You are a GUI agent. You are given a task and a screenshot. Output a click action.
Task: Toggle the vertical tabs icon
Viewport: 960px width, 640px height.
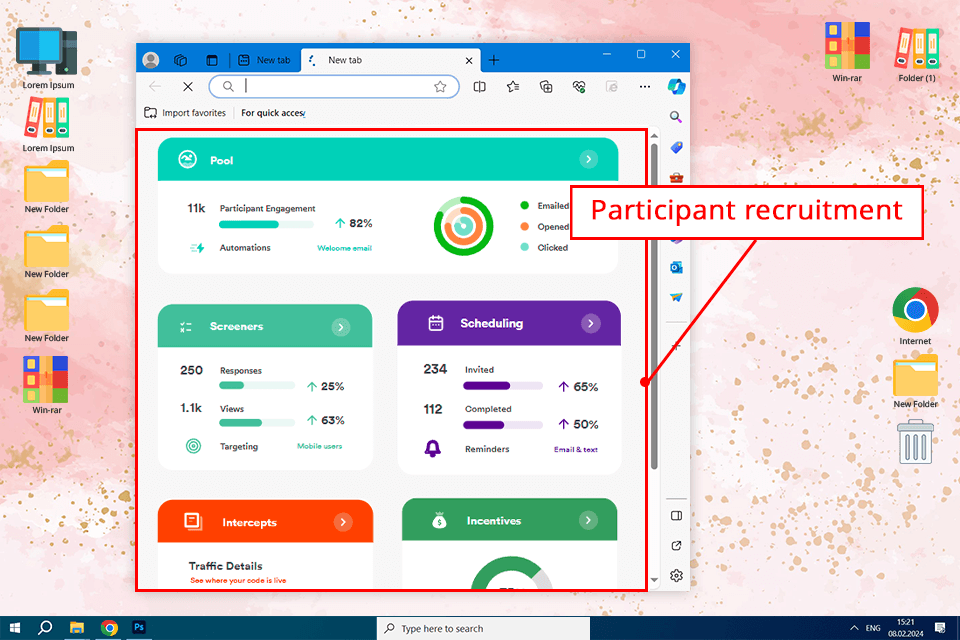click(x=212, y=60)
